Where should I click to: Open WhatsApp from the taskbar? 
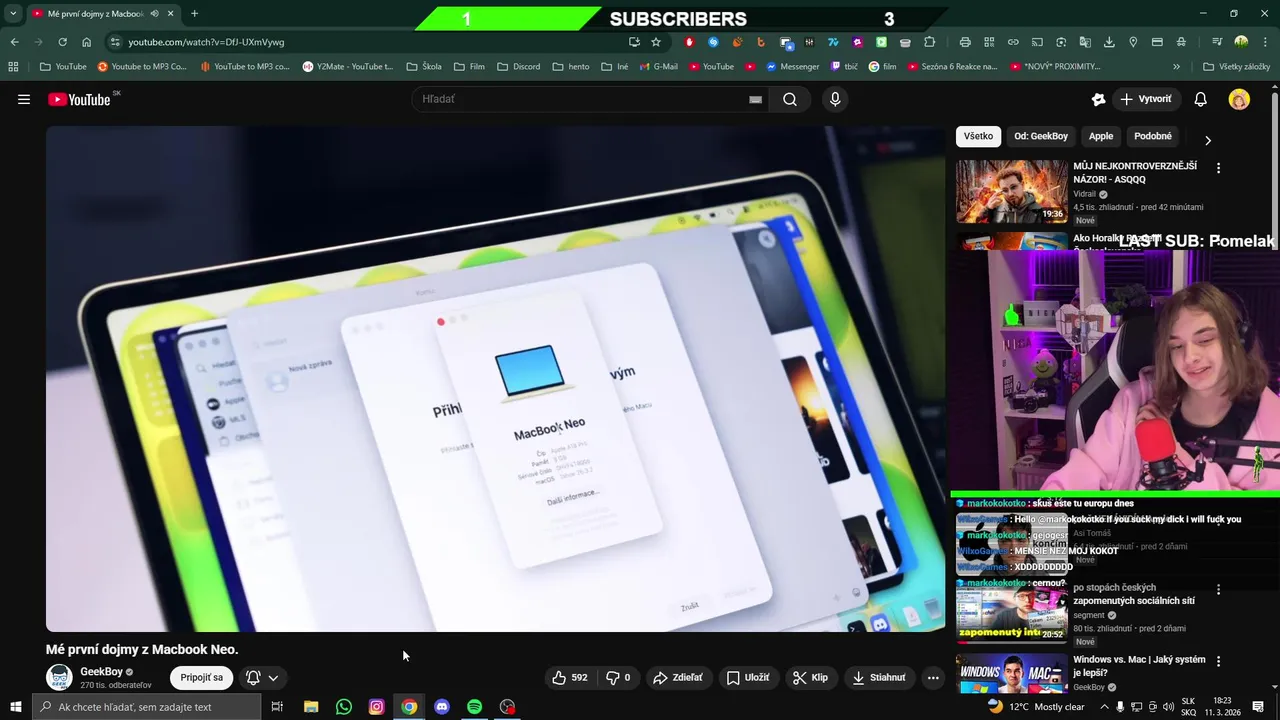pyautogui.click(x=344, y=707)
